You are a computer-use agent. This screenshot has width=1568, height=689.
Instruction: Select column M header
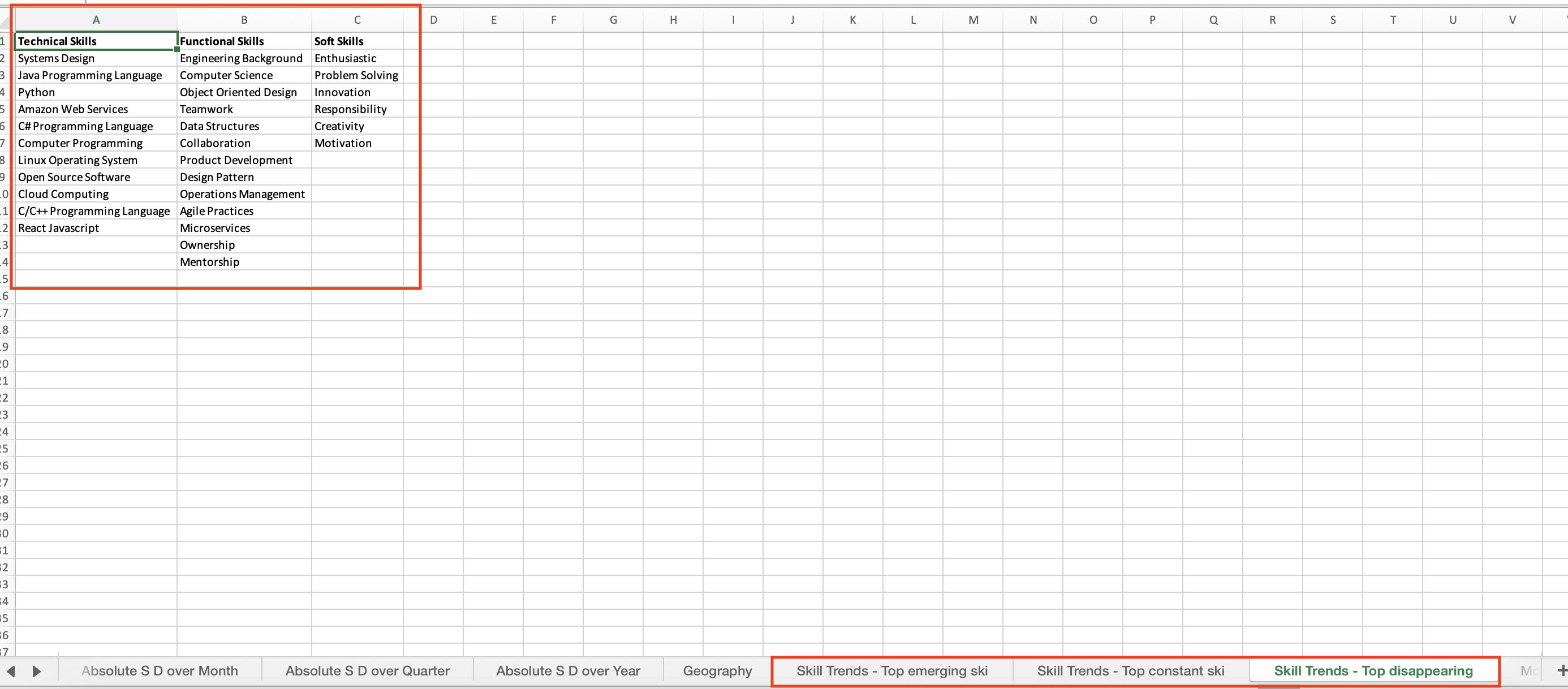(x=973, y=20)
